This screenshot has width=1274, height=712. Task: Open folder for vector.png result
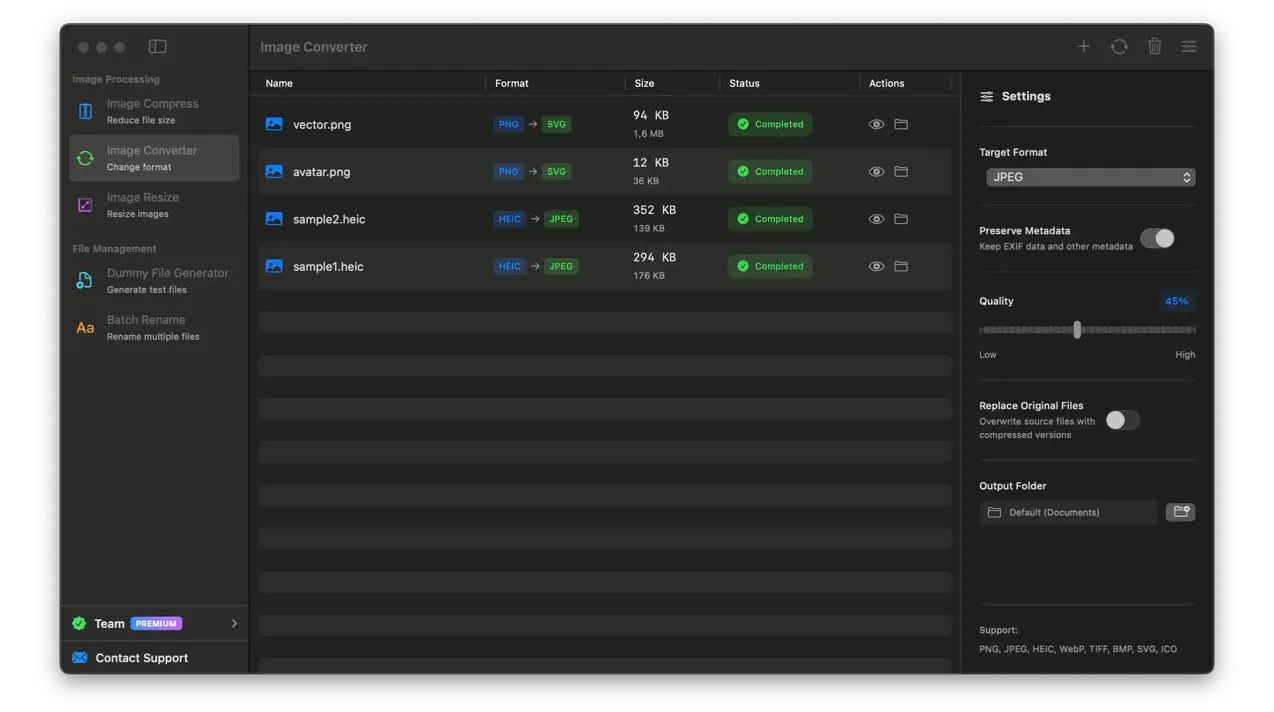click(901, 124)
